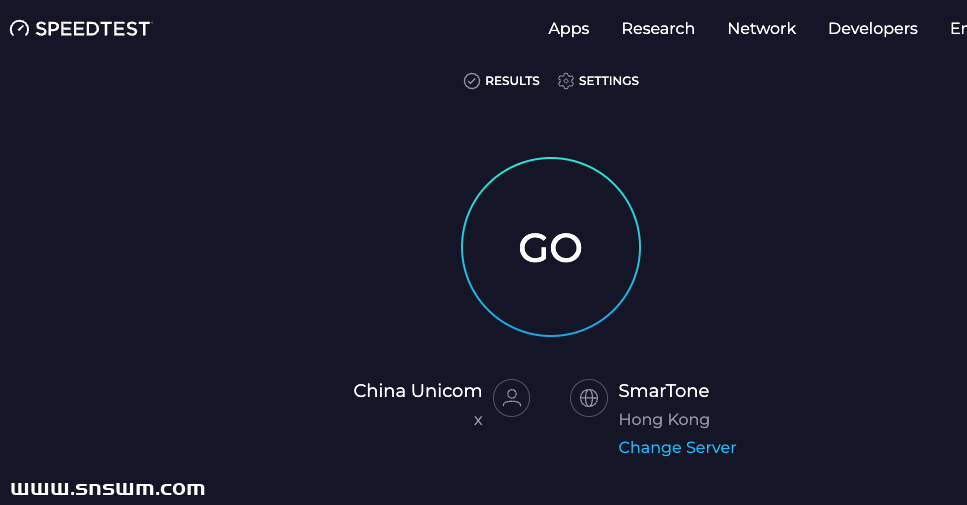Open the Developers menu
The width and height of the screenshot is (967, 505).
coord(872,29)
